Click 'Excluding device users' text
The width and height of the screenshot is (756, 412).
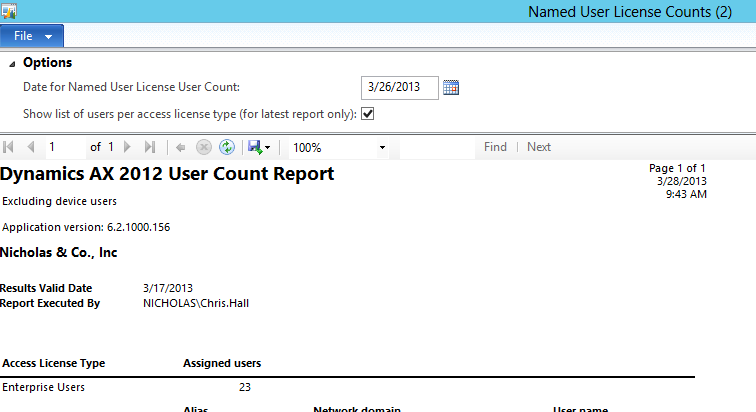(59, 201)
